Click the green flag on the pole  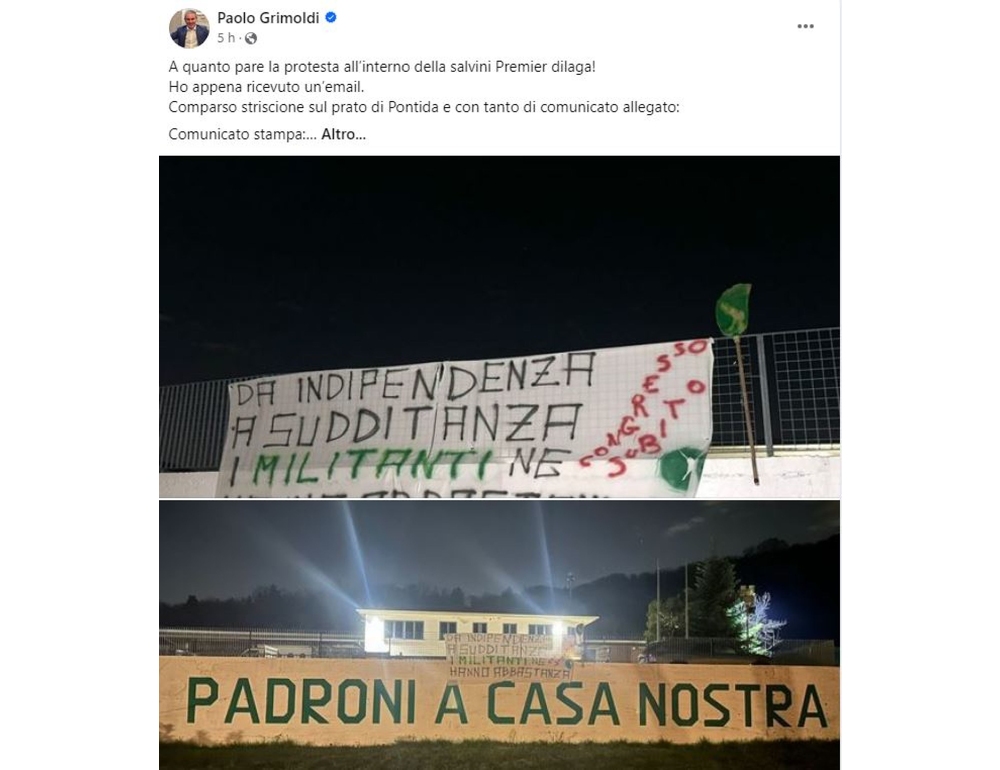tap(733, 310)
